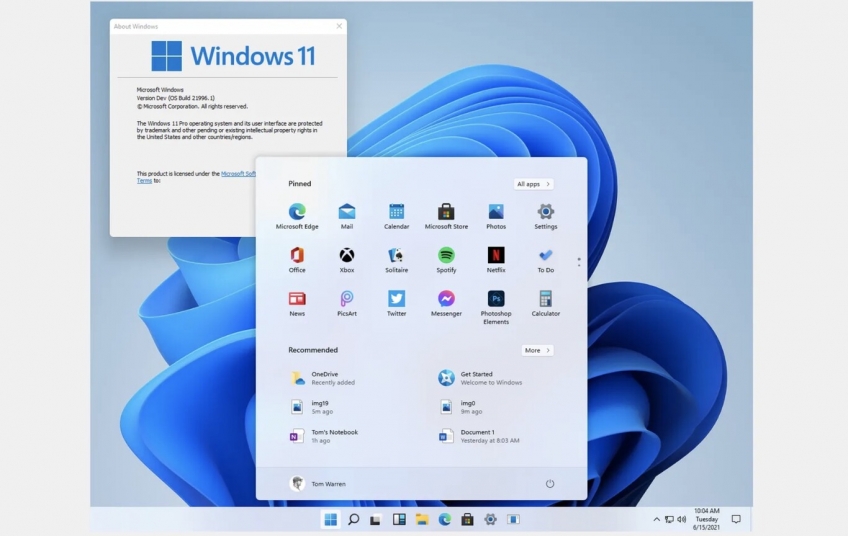Launch Messenger from pinned apps
Viewport: 848px width, 536px height.
click(x=446, y=299)
